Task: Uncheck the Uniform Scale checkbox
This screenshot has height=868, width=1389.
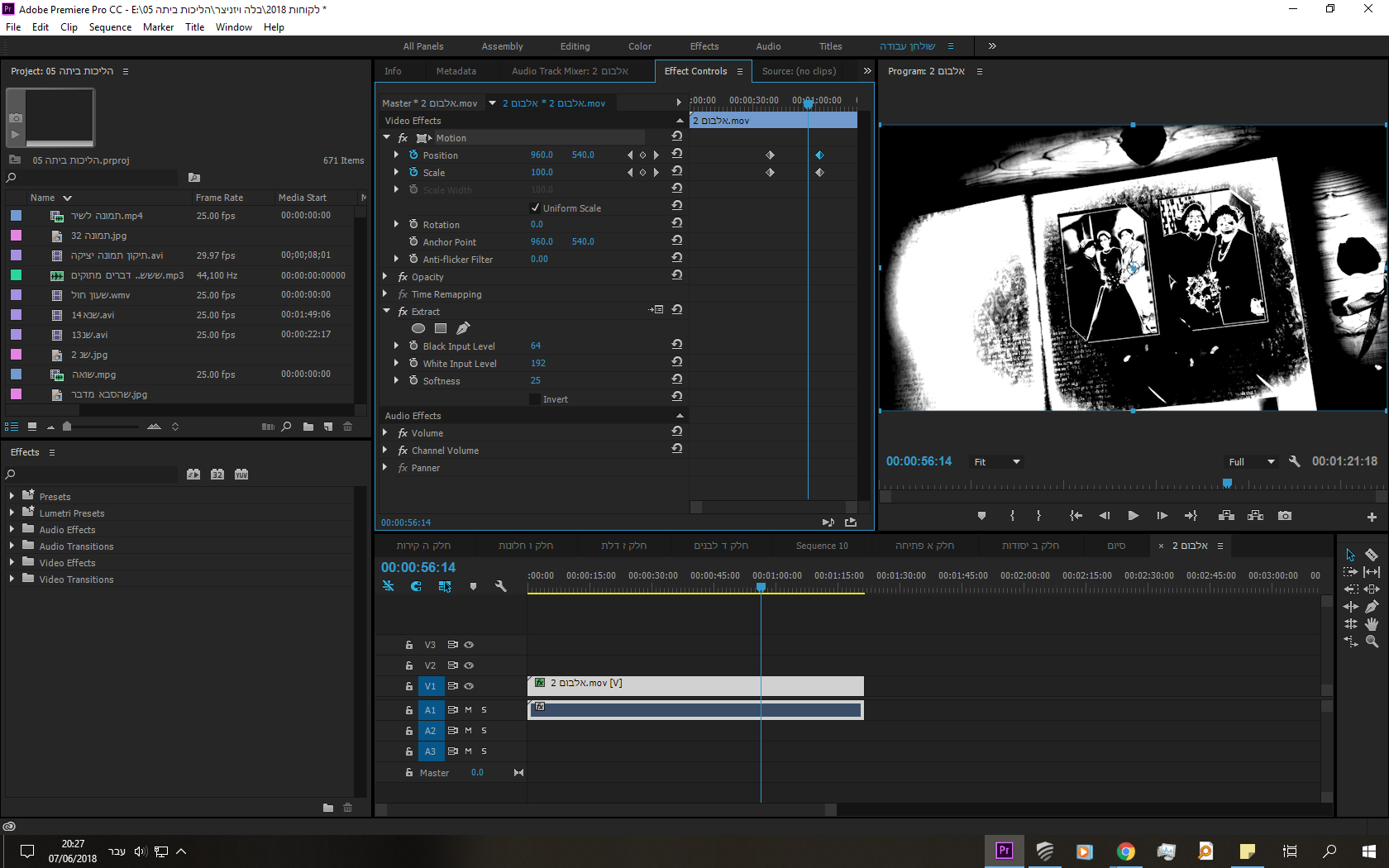Action: point(535,208)
